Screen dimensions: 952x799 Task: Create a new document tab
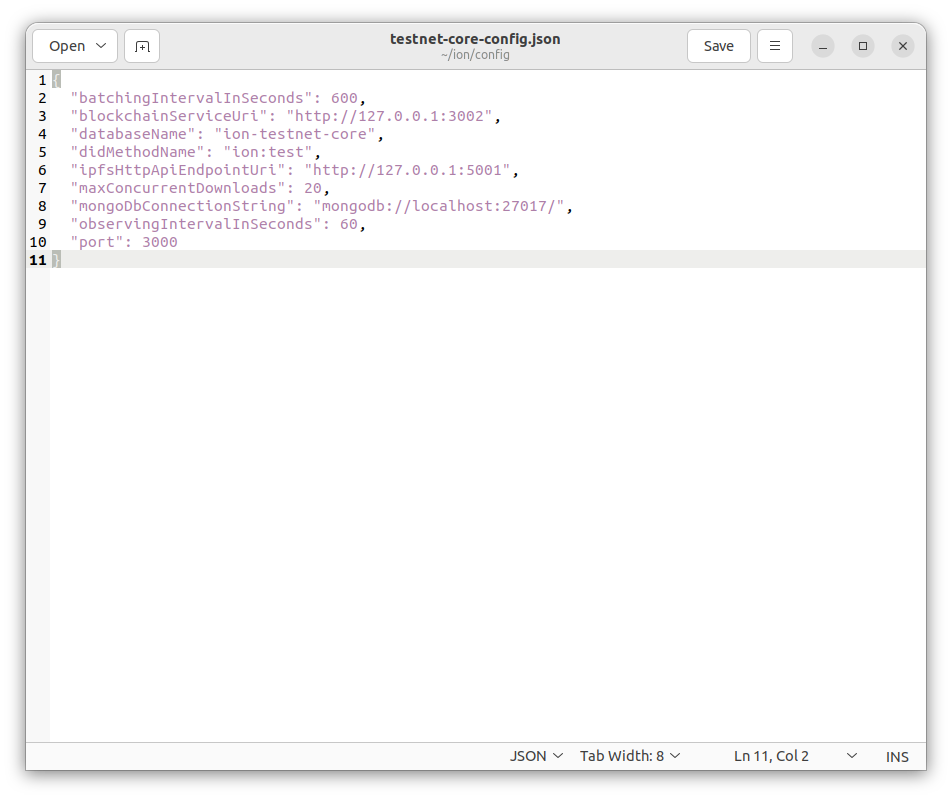(x=142, y=46)
